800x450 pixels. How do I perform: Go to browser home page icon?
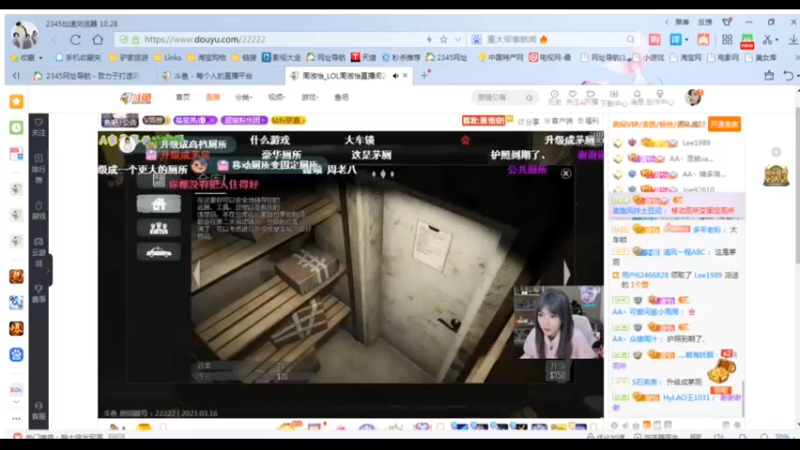[x=97, y=39]
